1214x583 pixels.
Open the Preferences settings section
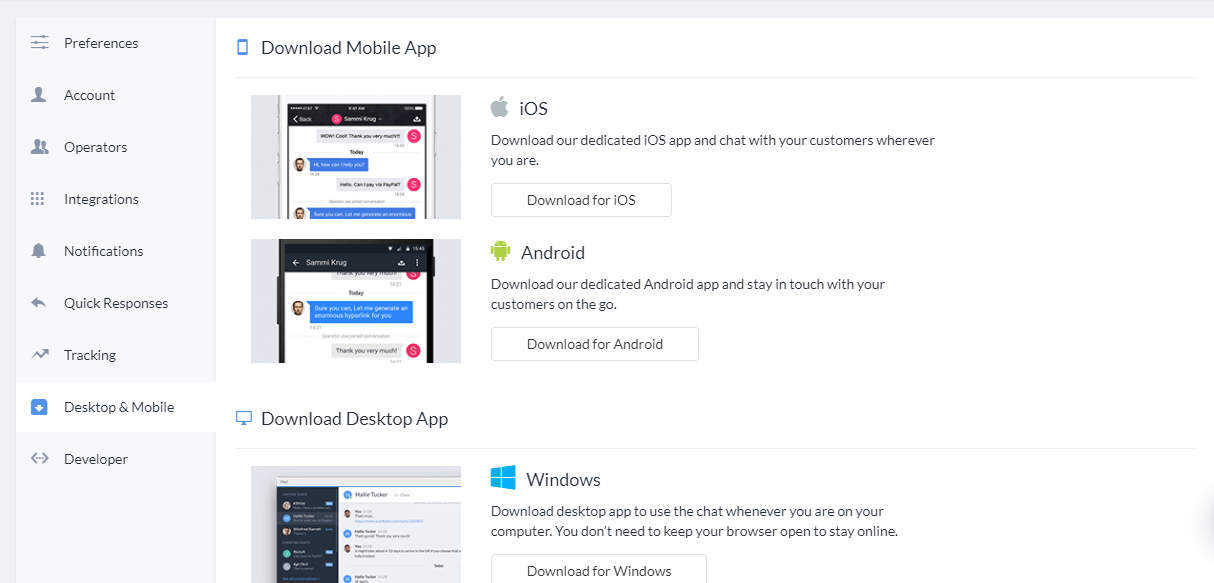click(x=115, y=43)
